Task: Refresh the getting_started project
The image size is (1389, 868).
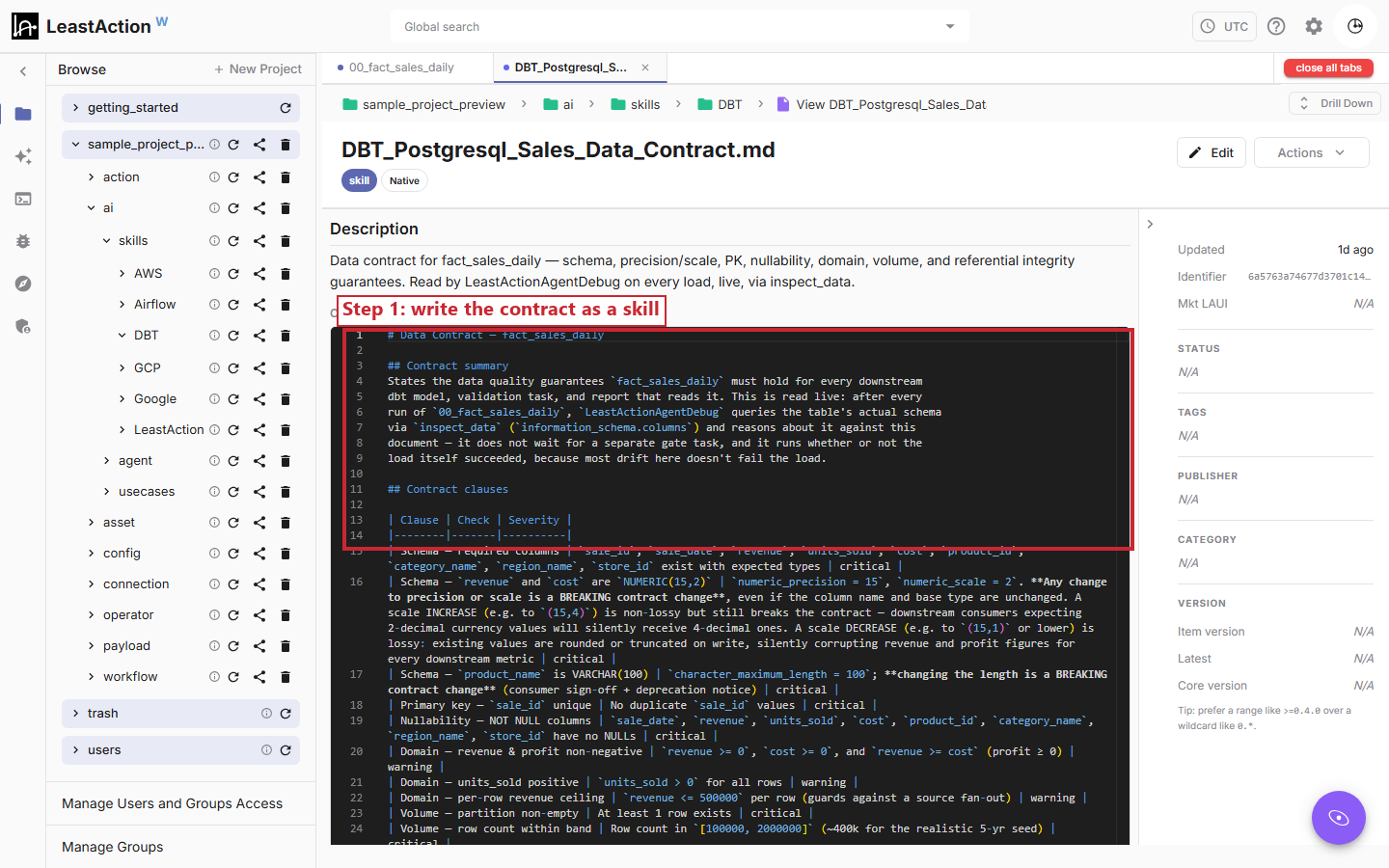Action: tap(286, 108)
